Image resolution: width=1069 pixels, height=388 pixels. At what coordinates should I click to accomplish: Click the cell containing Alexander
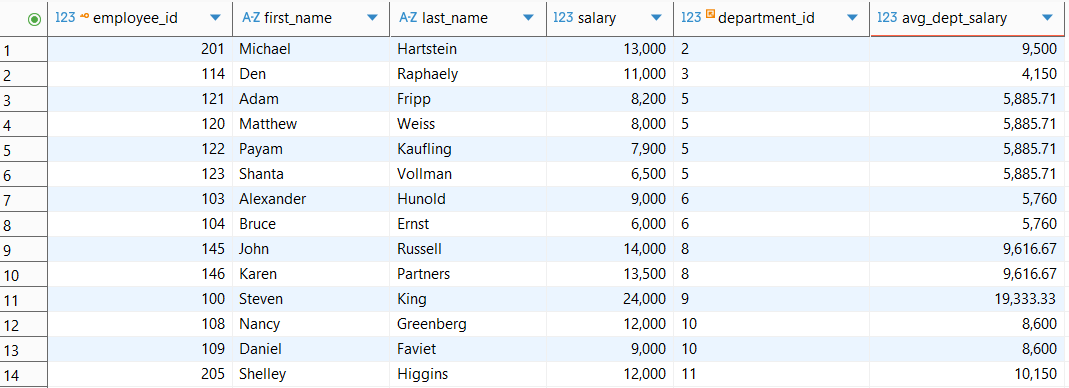[x=312, y=199]
